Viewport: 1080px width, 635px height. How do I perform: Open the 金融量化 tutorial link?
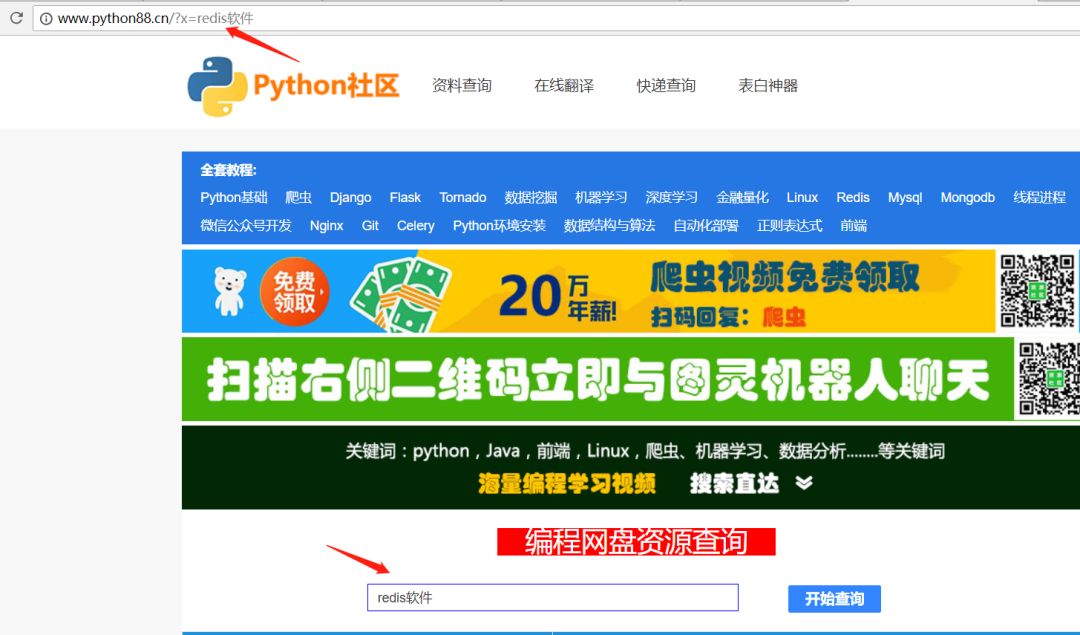coord(742,198)
